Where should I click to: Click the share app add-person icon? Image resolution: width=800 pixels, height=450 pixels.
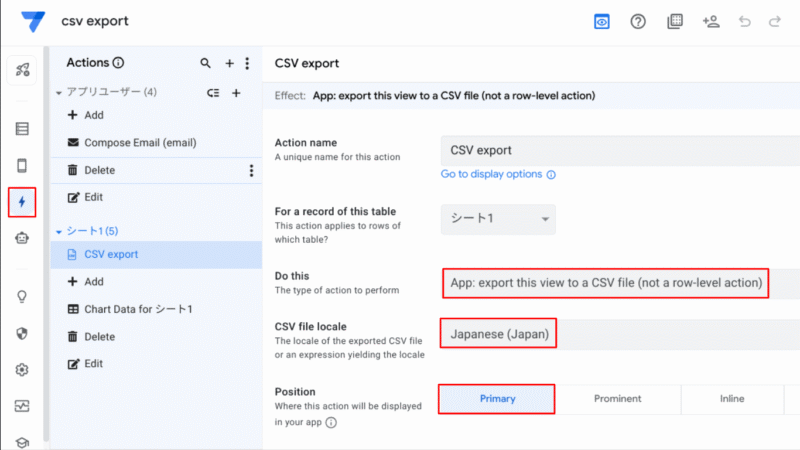click(711, 21)
